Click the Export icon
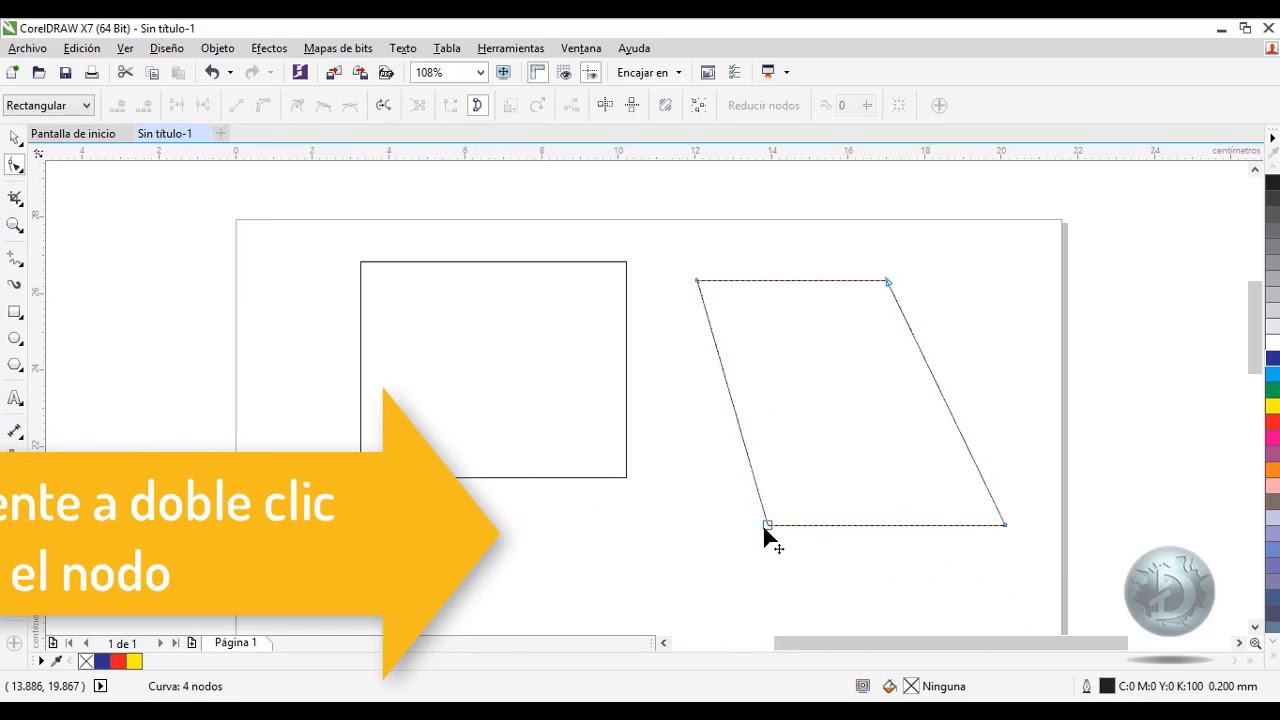 (x=360, y=72)
